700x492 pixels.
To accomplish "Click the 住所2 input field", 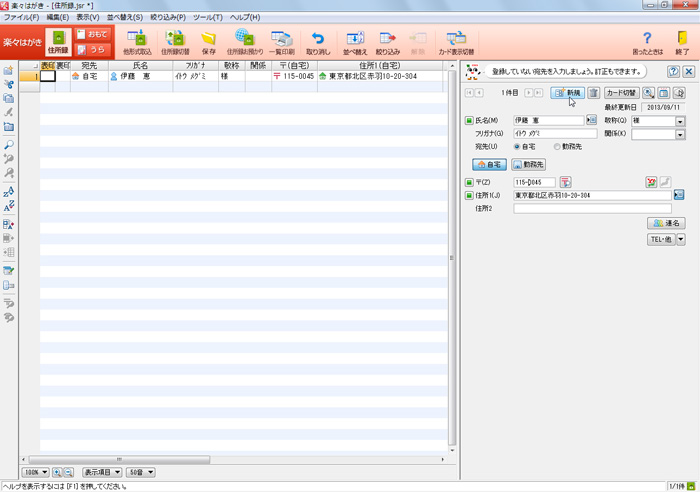I will point(592,208).
